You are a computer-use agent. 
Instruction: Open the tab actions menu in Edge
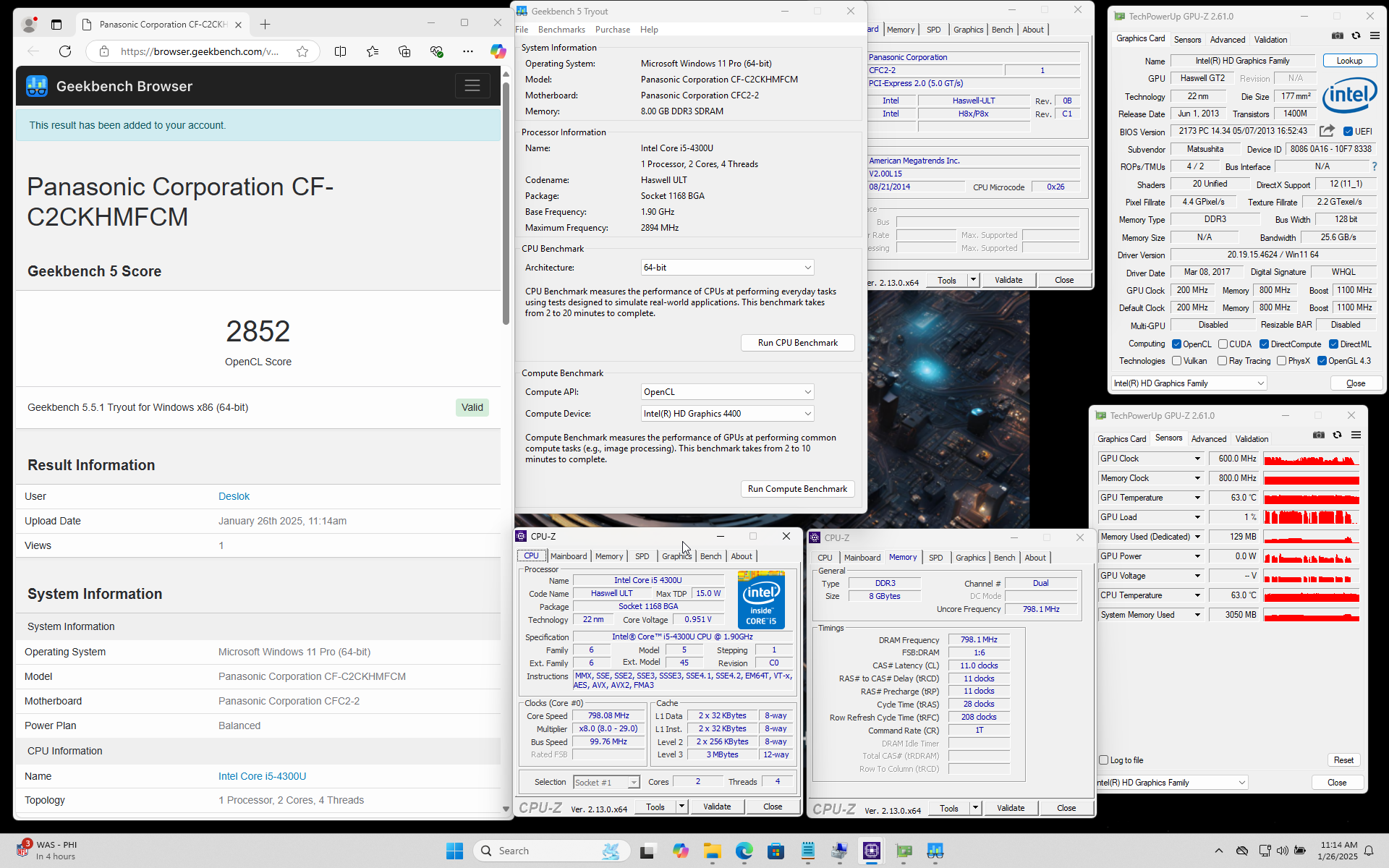(56, 24)
